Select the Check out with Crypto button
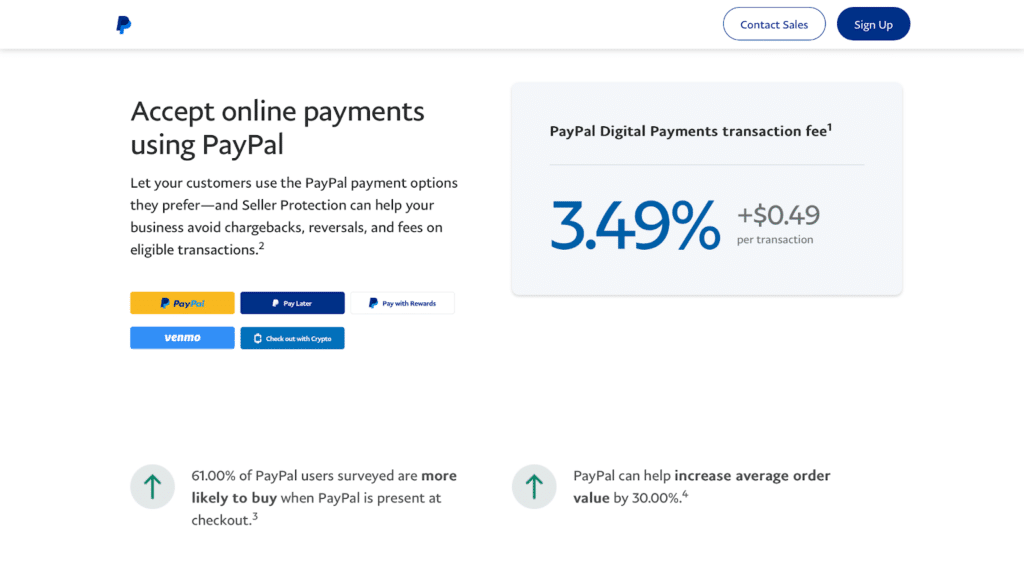Screen dimensions: 1024x584 (292, 338)
